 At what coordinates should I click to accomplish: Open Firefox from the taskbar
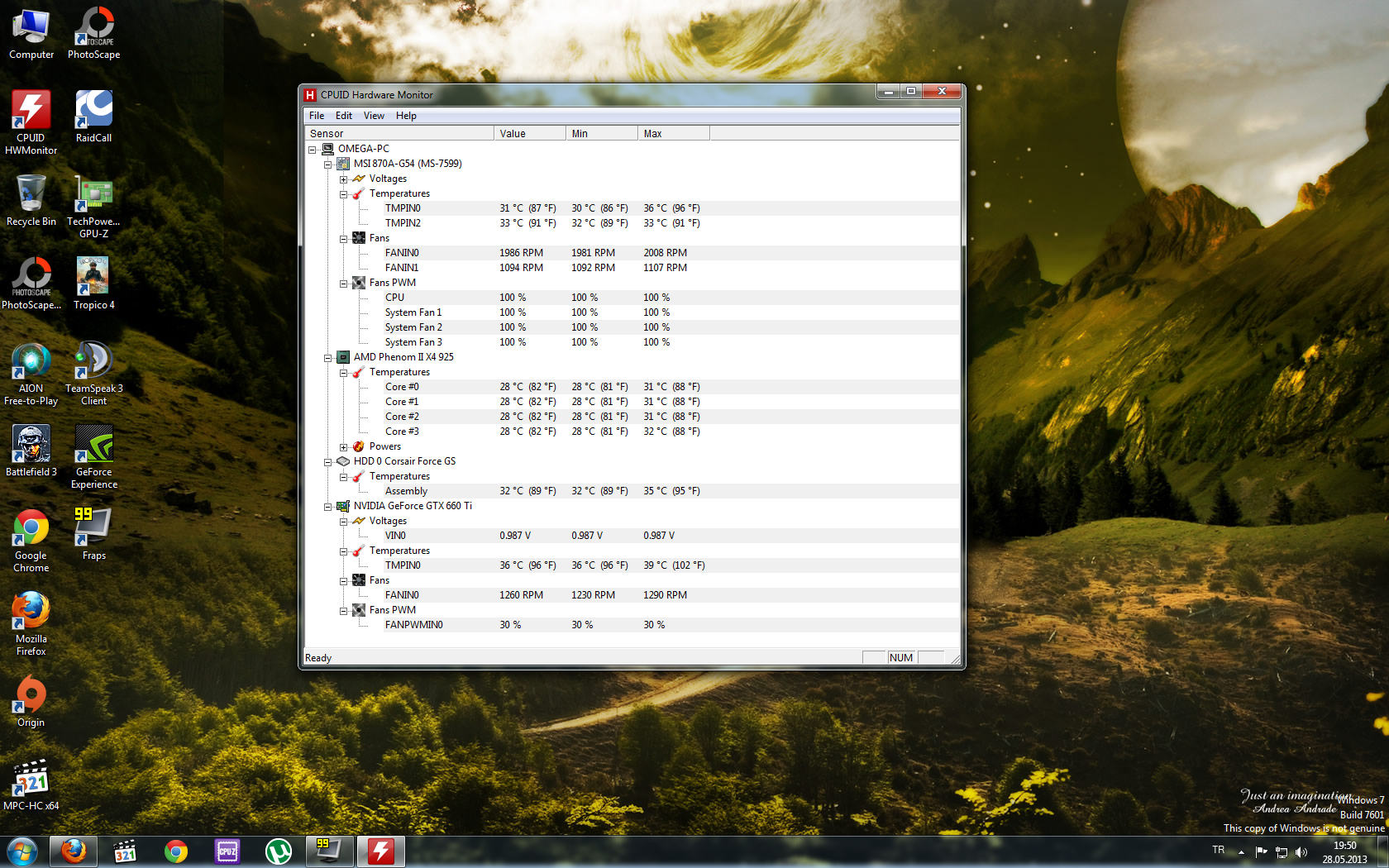74,851
